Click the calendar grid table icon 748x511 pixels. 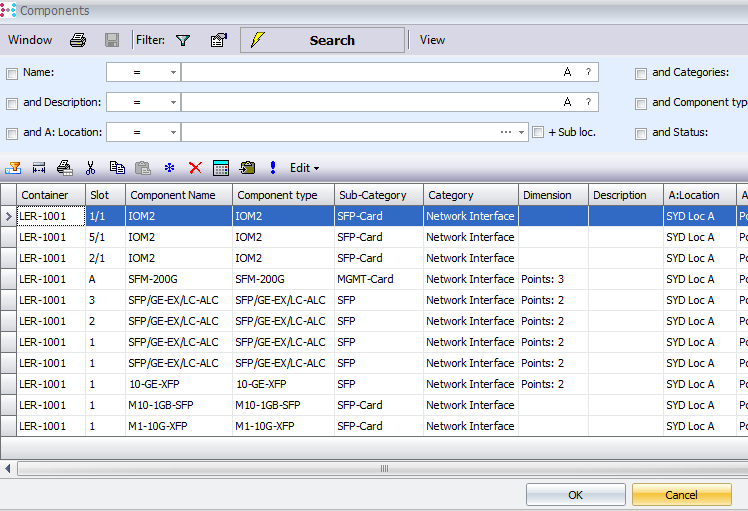point(221,168)
